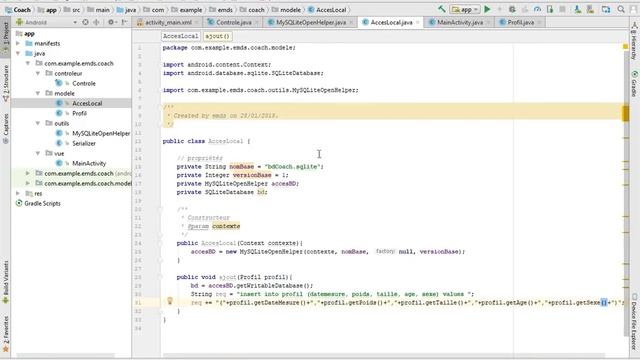Image resolution: width=640 pixels, height=360 pixels.
Task: Toggle the 1: Project side tab
Action: tap(5, 38)
